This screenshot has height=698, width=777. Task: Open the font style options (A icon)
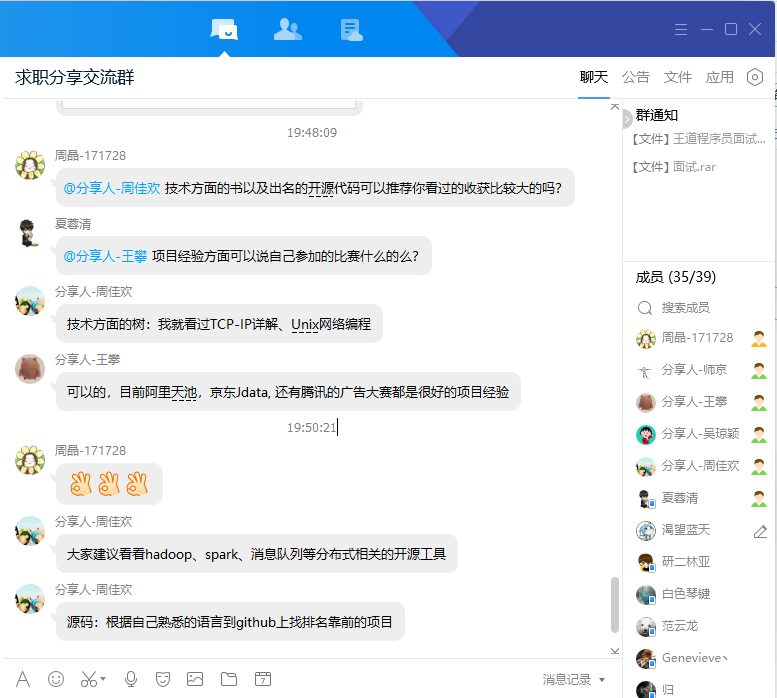[23, 679]
